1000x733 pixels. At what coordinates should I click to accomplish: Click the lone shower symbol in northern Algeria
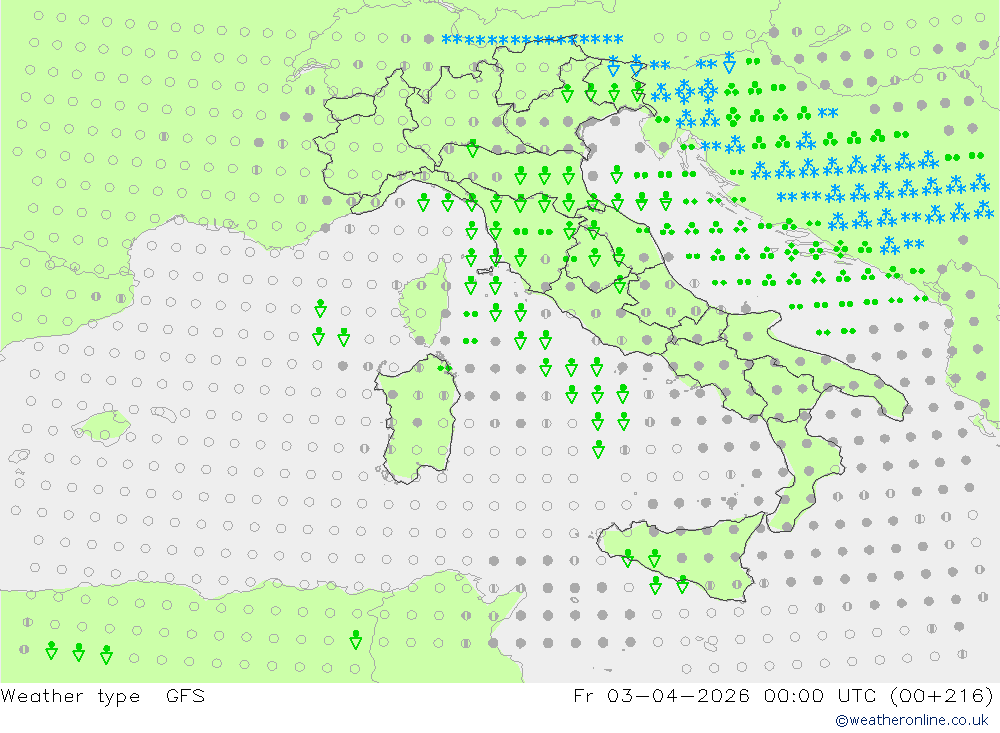356,639
